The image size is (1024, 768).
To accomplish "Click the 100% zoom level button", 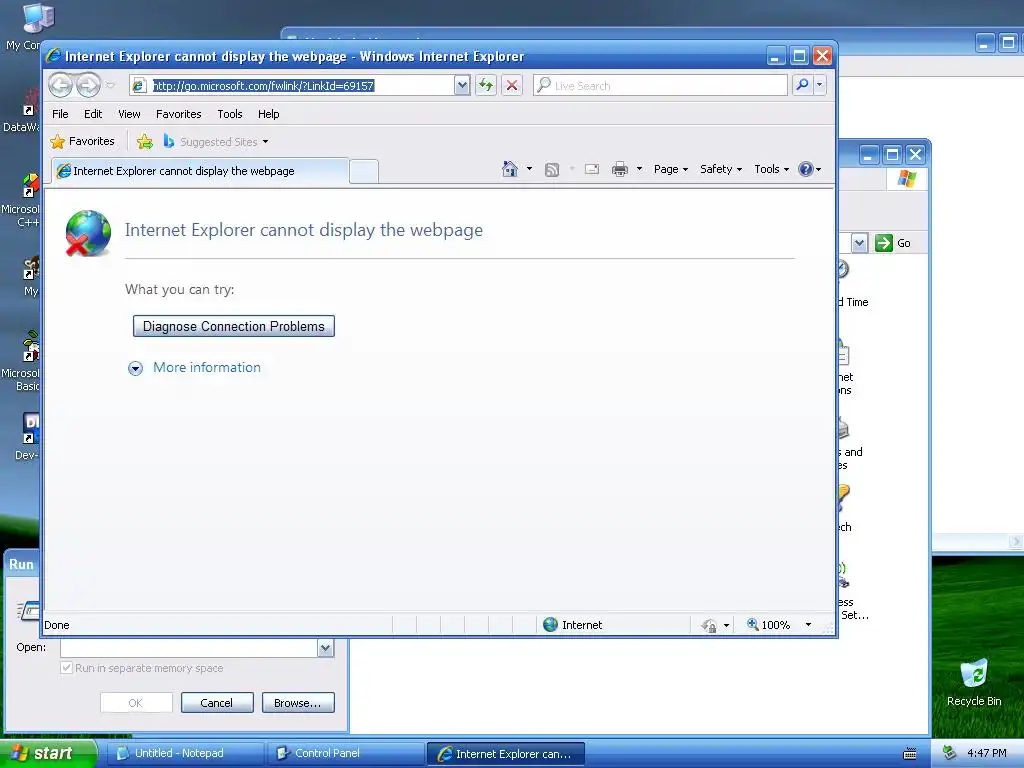I will pyautogui.click(x=769, y=625).
